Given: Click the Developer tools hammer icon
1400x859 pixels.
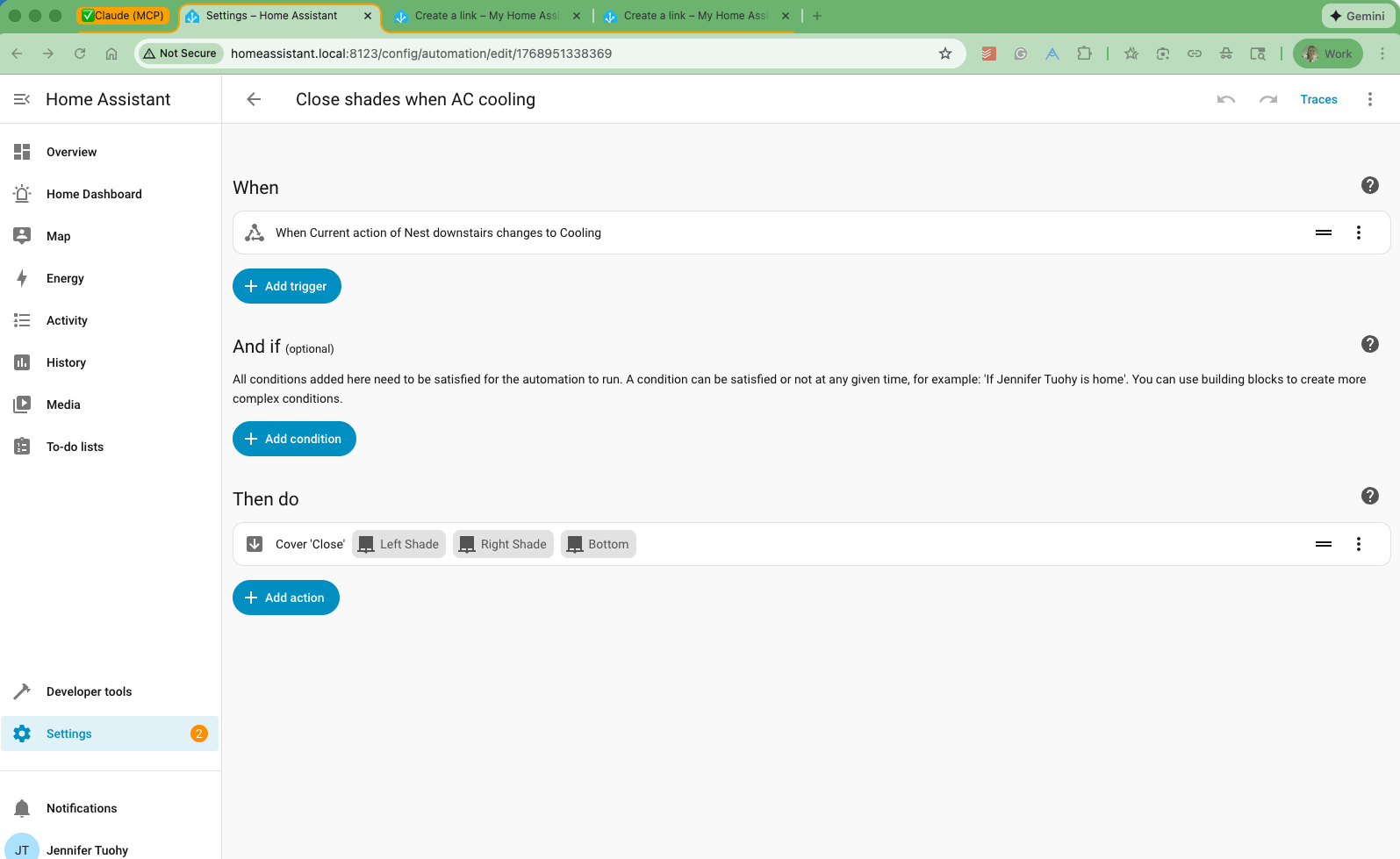Looking at the screenshot, I should [x=22, y=691].
